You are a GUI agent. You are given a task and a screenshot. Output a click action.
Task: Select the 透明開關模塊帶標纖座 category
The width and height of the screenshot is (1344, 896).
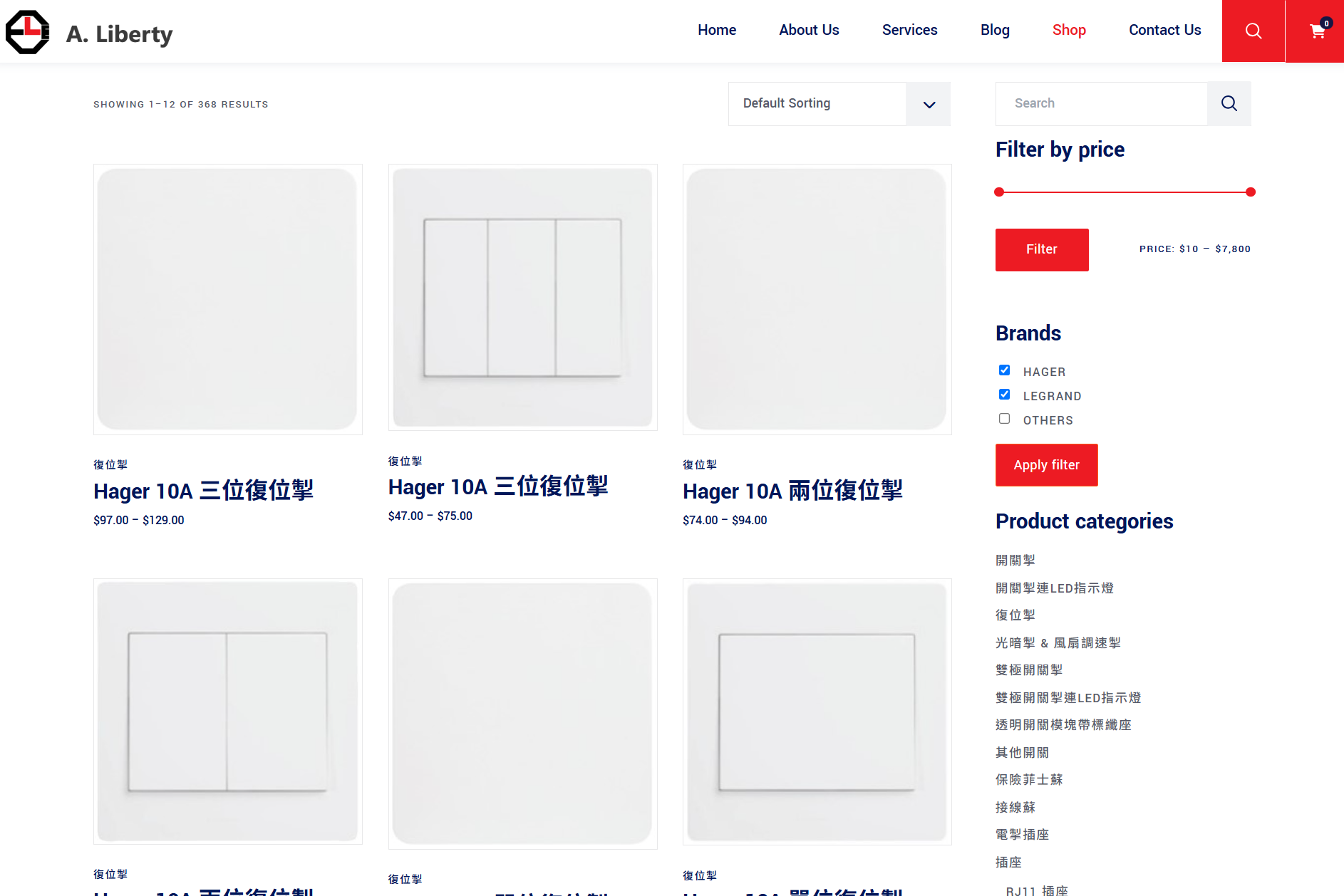(1063, 725)
